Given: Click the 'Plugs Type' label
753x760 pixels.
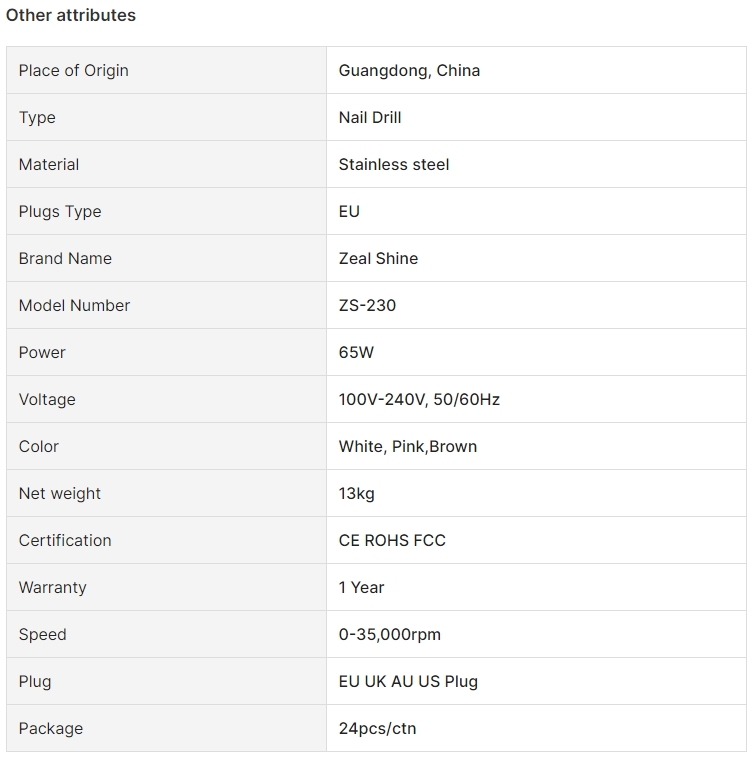Looking at the screenshot, I should (60, 212).
